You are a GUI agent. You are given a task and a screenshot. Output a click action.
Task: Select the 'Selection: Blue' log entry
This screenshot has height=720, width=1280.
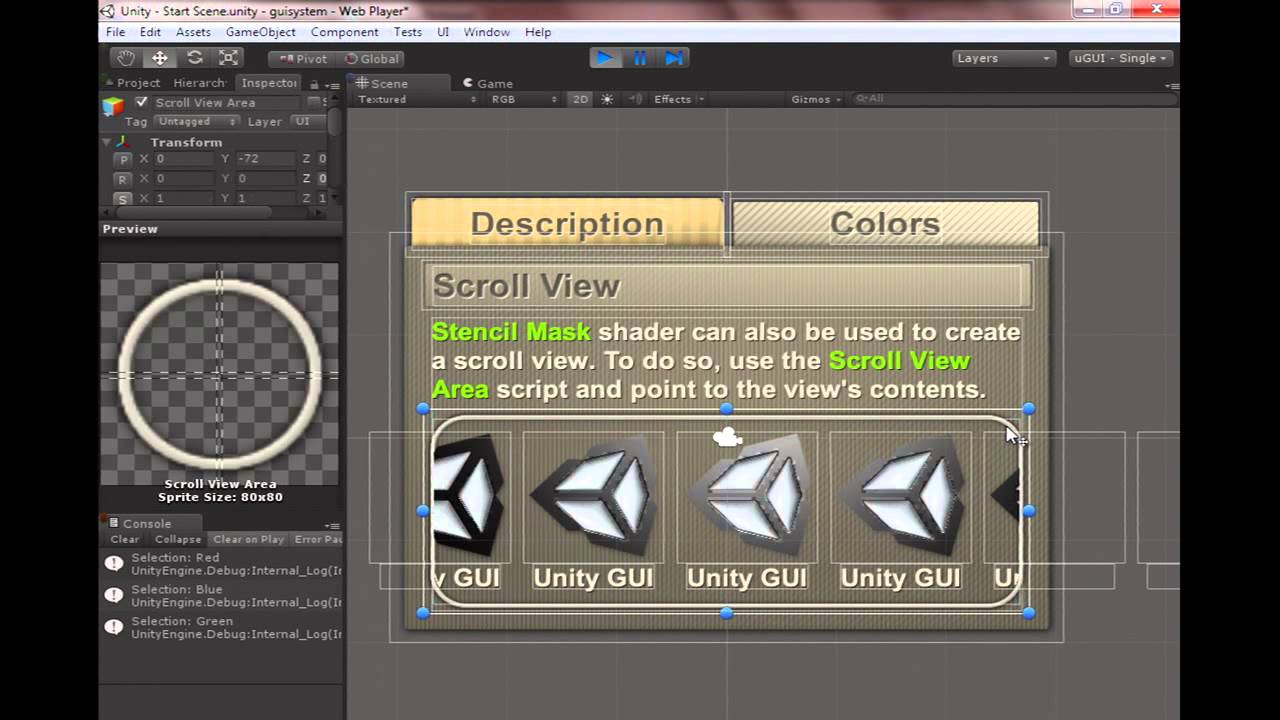pos(222,596)
